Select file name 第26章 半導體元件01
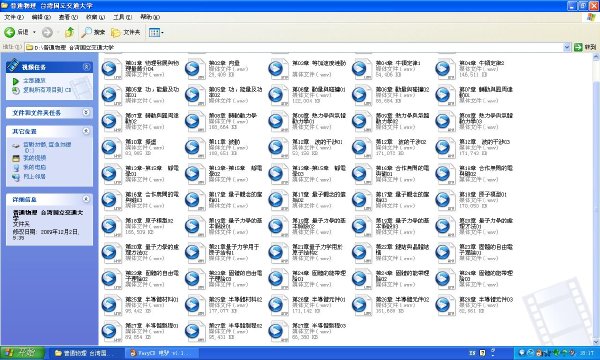This screenshot has height=360, width=600. (319, 300)
